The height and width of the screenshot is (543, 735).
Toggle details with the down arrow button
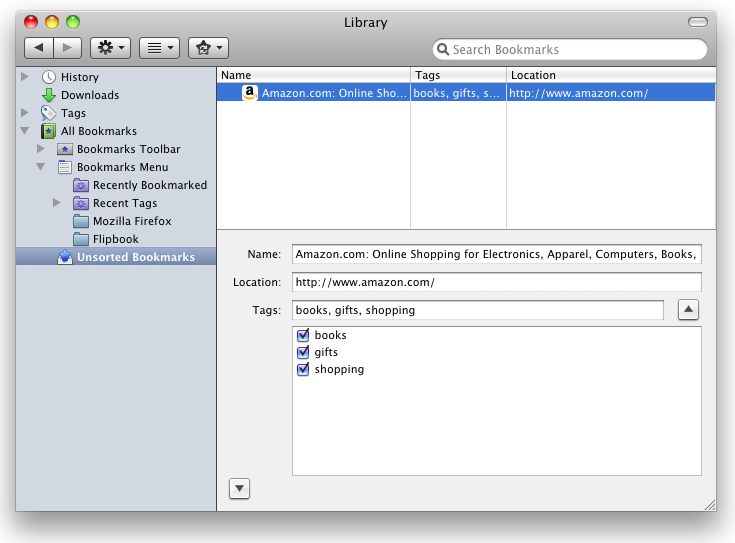point(240,489)
